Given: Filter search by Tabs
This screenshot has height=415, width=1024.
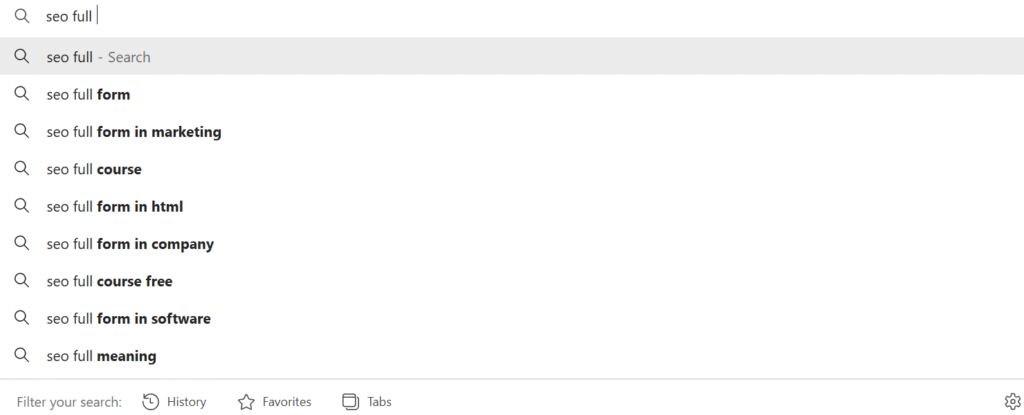Looking at the screenshot, I should pyautogui.click(x=378, y=402).
